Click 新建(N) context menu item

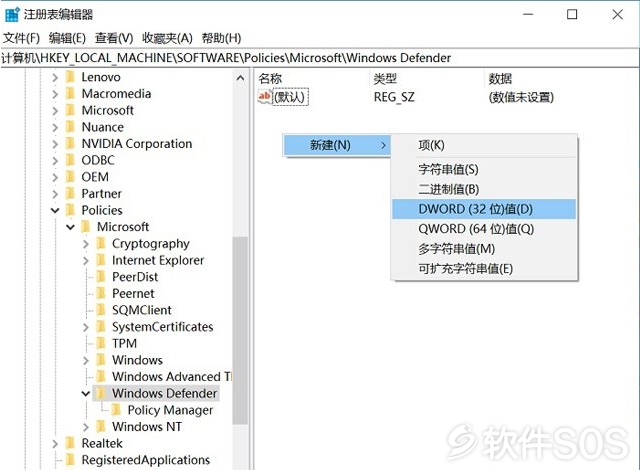coord(337,145)
